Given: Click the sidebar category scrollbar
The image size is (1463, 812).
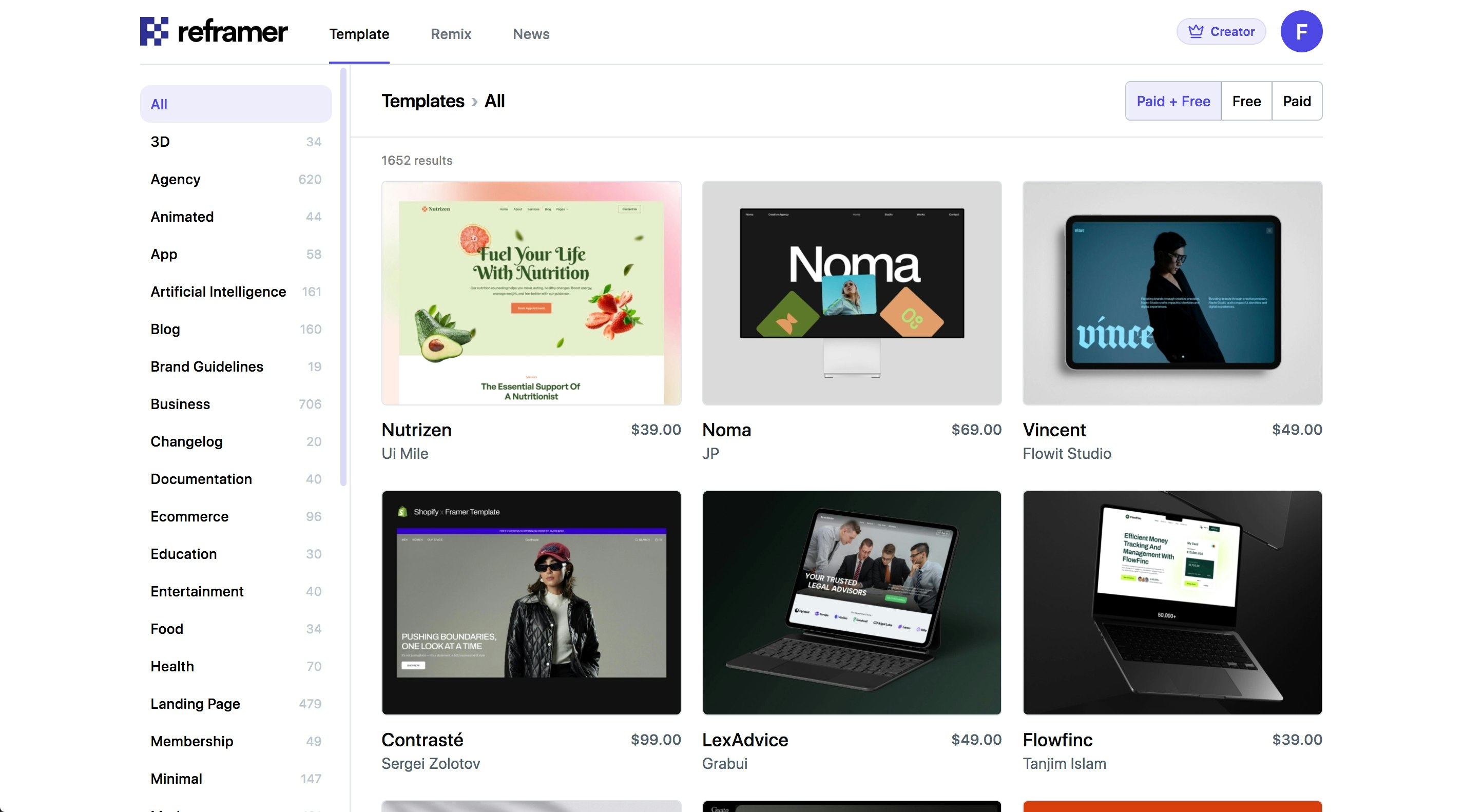Looking at the screenshot, I should coord(343,277).
